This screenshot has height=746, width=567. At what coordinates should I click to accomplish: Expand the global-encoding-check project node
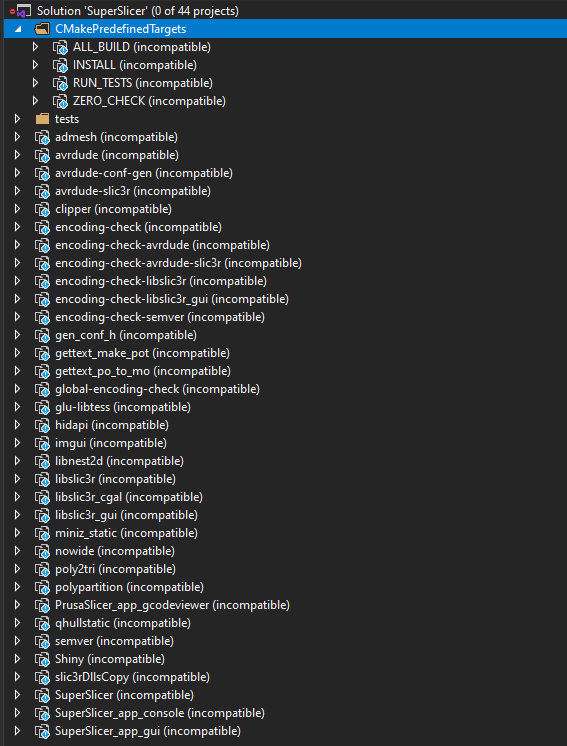17,389
